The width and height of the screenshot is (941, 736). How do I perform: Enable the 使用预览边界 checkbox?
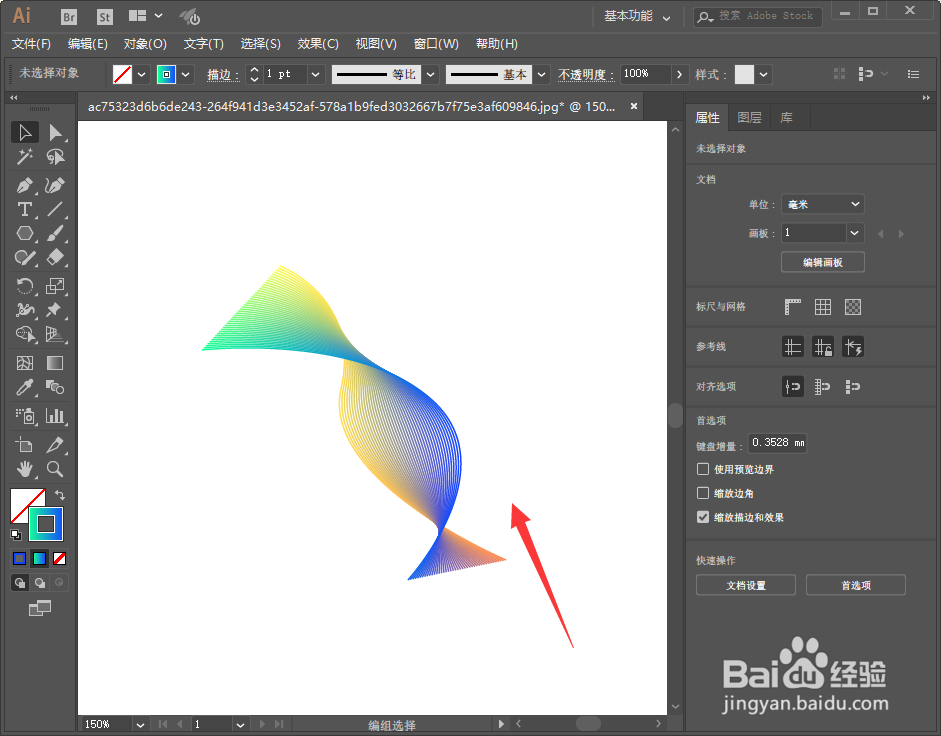click(x=703, y=469)
